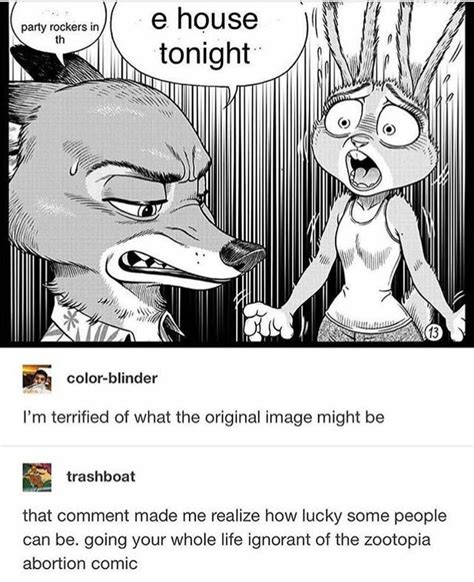Click the rabbit's clenched fist
This screenshot has height=582, width=474.
268,320
